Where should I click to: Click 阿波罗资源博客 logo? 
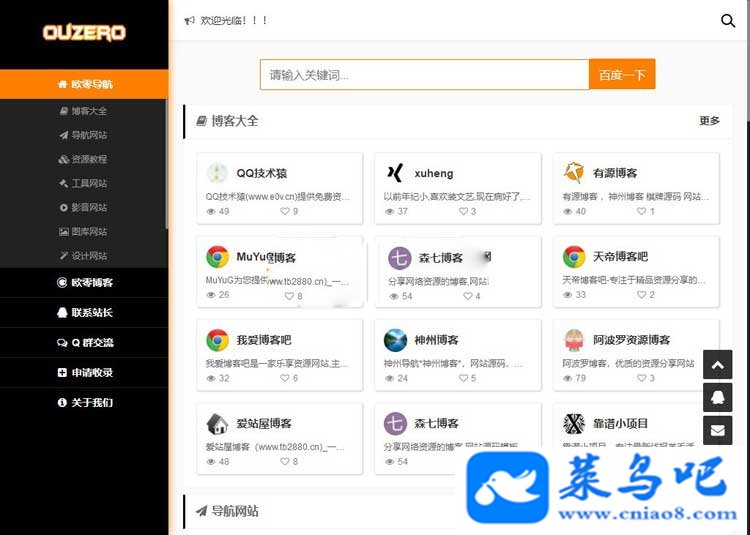coord(574,340)
